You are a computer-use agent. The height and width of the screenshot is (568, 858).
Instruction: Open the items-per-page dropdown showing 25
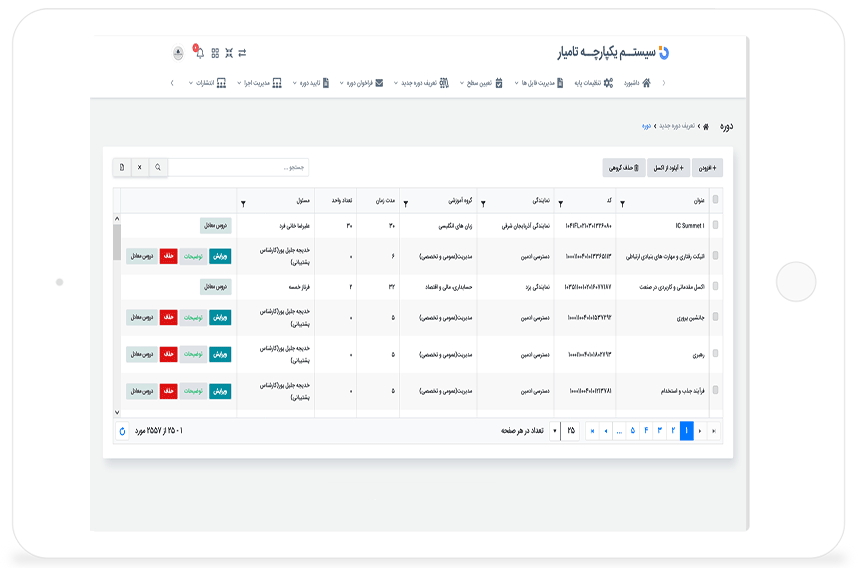(x=555, y=431)
